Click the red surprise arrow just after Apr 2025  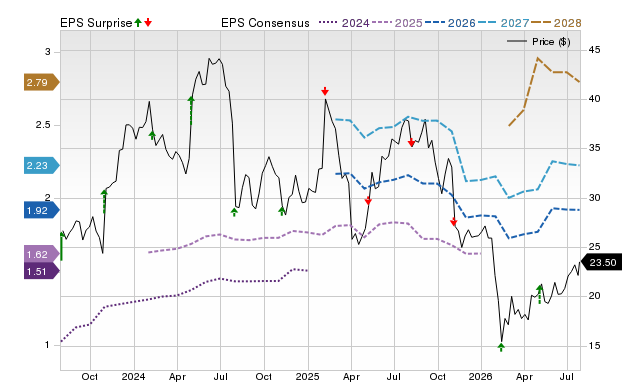coord(368,201)
